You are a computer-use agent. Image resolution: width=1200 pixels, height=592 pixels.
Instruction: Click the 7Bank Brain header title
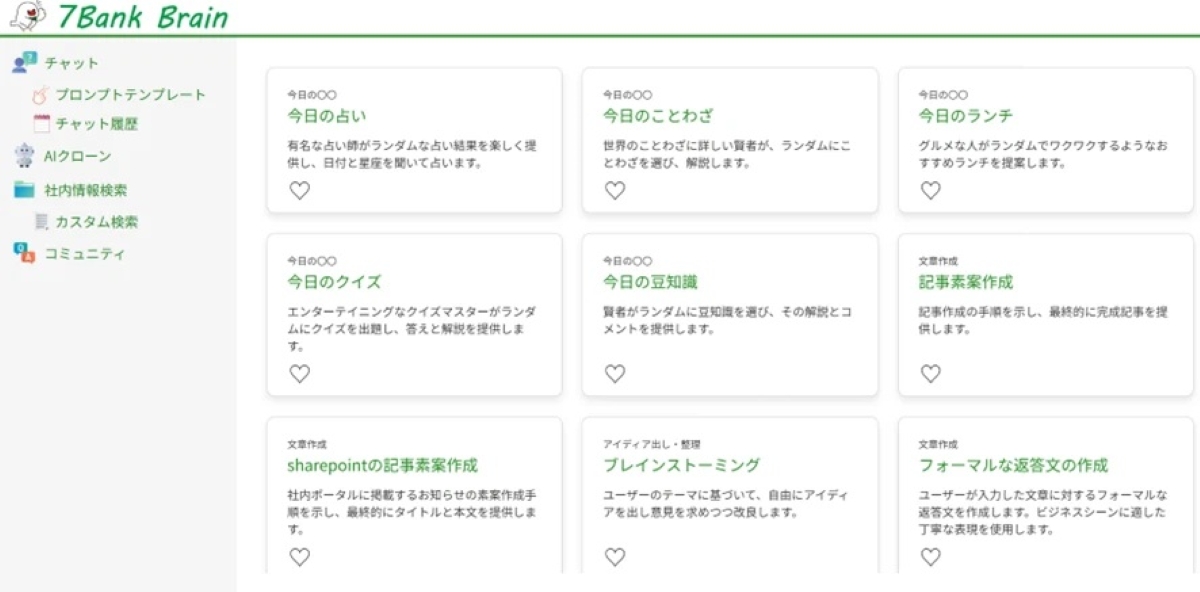142,17
